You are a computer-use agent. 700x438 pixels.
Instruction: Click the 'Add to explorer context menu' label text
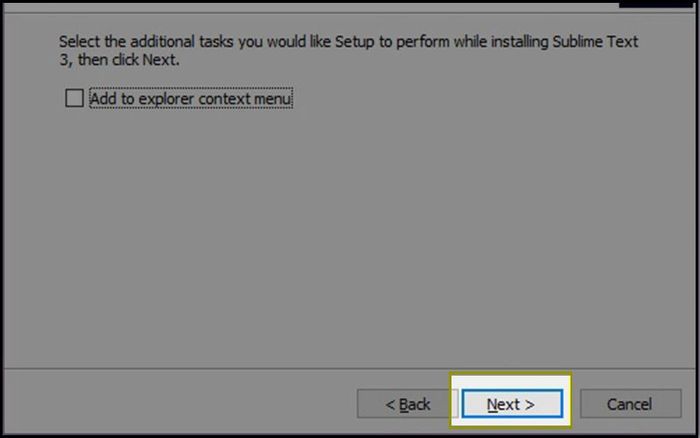click(x=191, y=99)
